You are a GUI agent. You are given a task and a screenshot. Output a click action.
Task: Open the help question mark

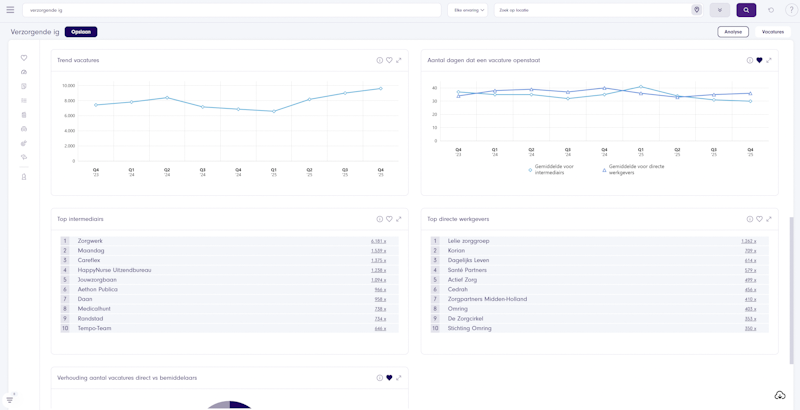[x=791, y=10]
